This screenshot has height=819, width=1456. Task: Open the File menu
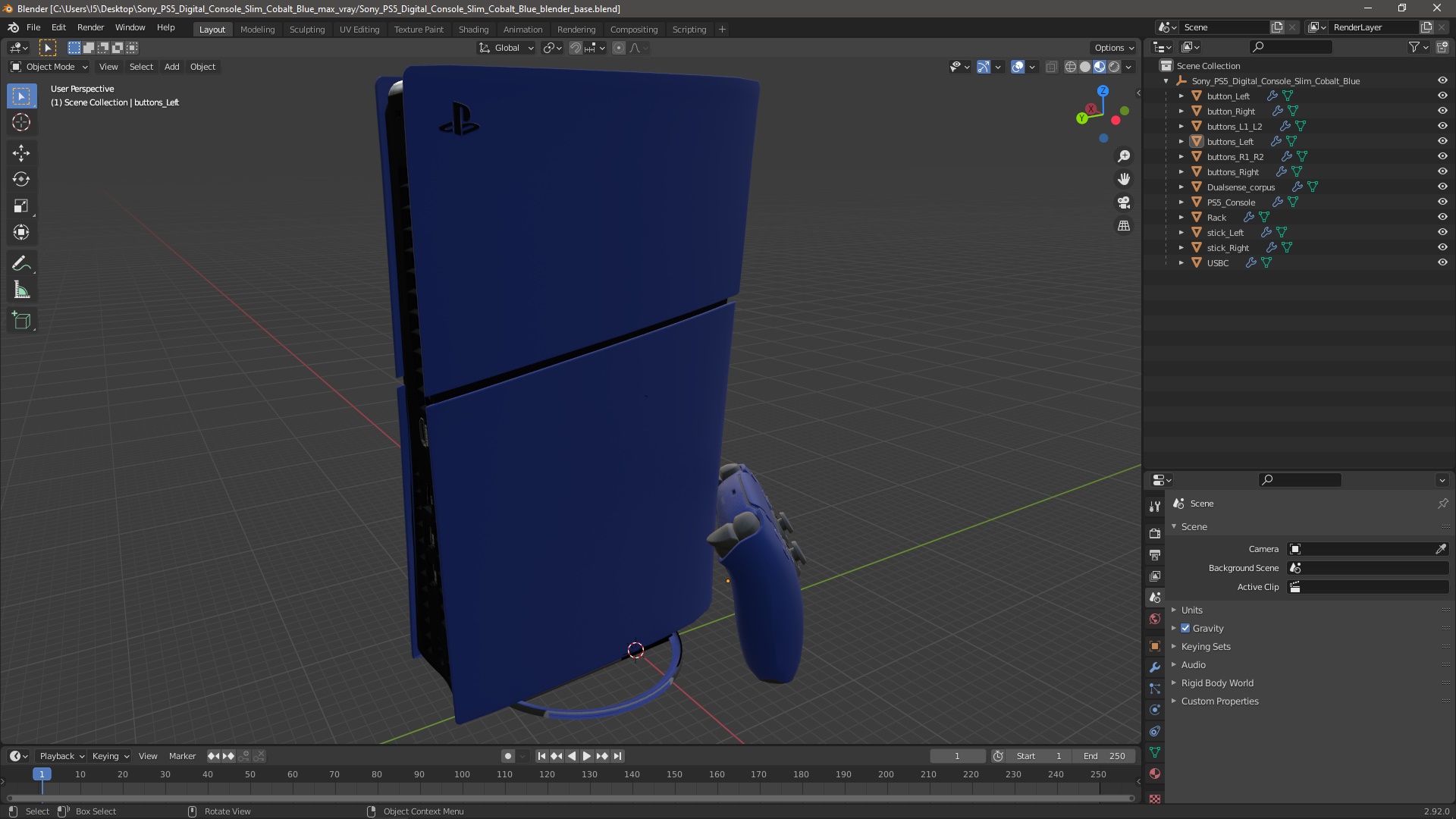33,27
